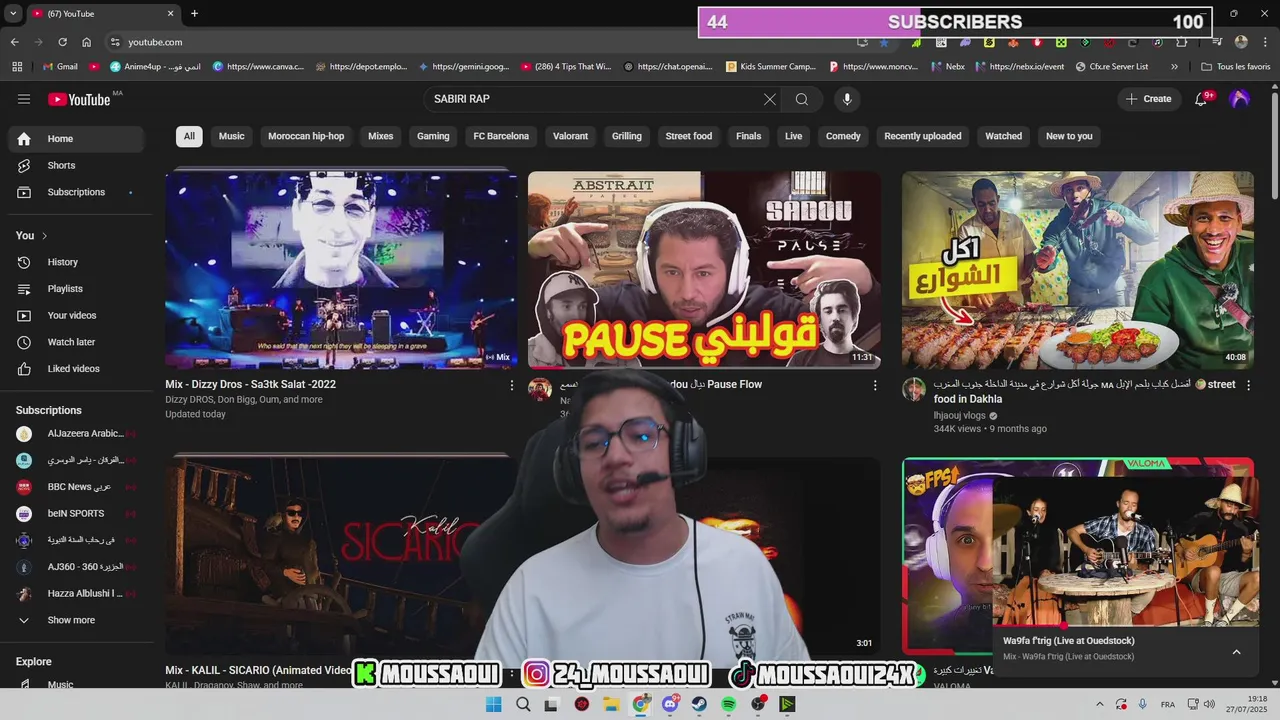Open Playlists in sidebar
The image size is (1280, 720).
[76, 289]
